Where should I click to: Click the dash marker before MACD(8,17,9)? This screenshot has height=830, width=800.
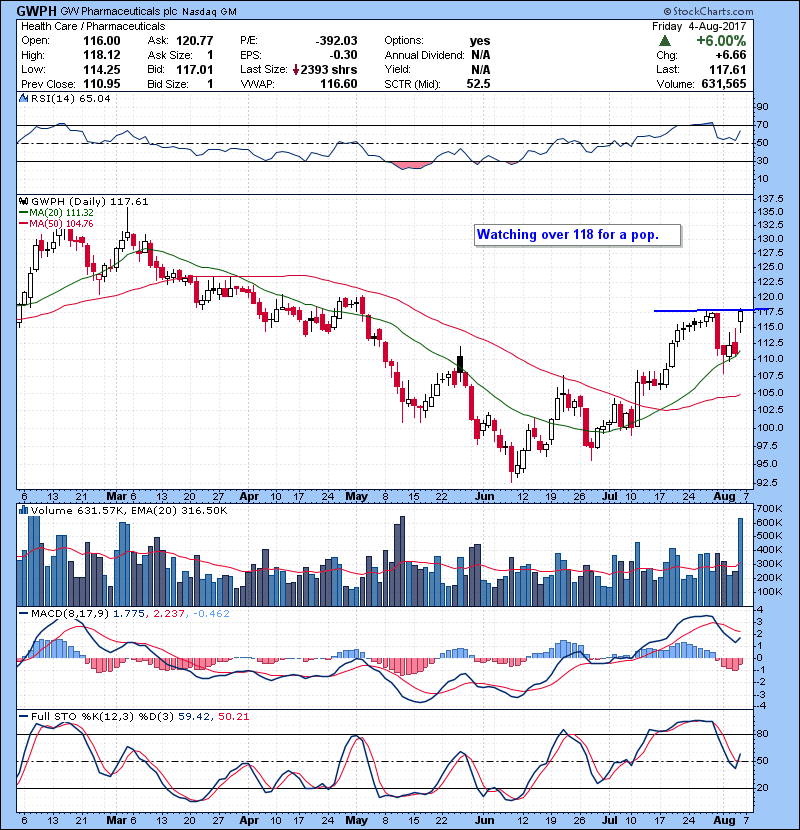pos(23,614)
